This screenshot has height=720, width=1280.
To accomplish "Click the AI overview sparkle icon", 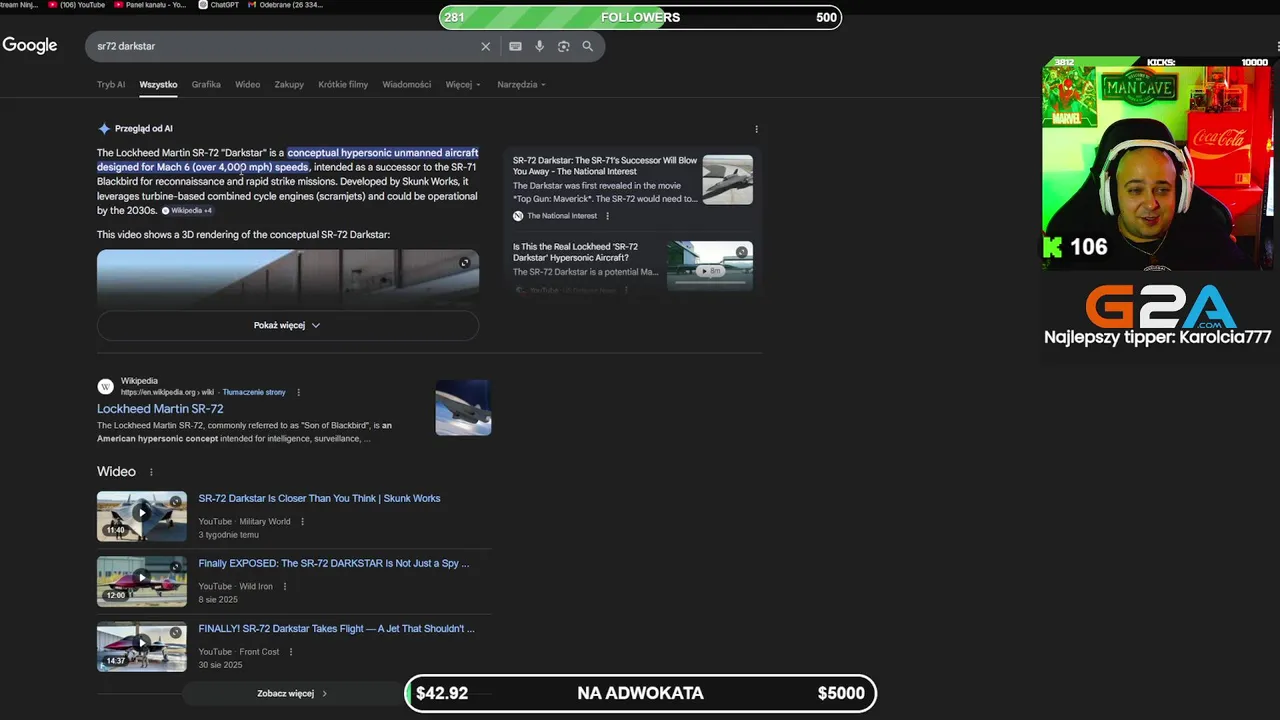I will tap(104, 129).
